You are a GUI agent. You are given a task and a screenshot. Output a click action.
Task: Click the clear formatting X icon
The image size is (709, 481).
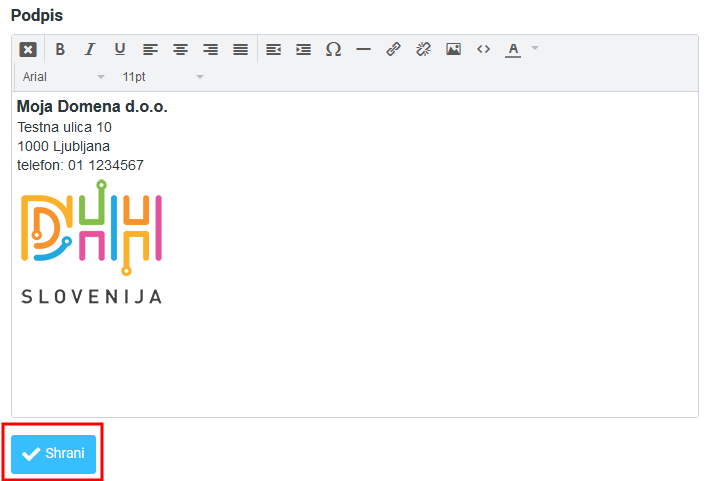(28, 49)
